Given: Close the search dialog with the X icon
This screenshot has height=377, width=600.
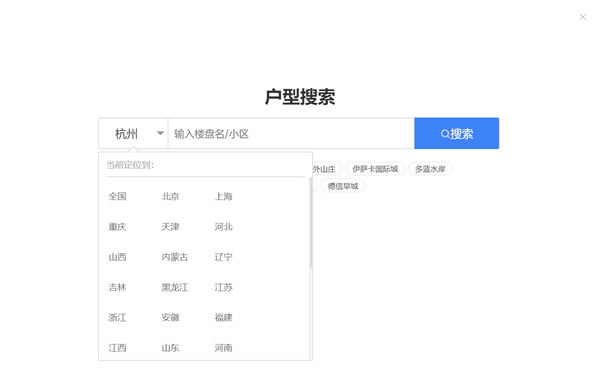Looking at the screenshot, I should click(x=582, y=17).
